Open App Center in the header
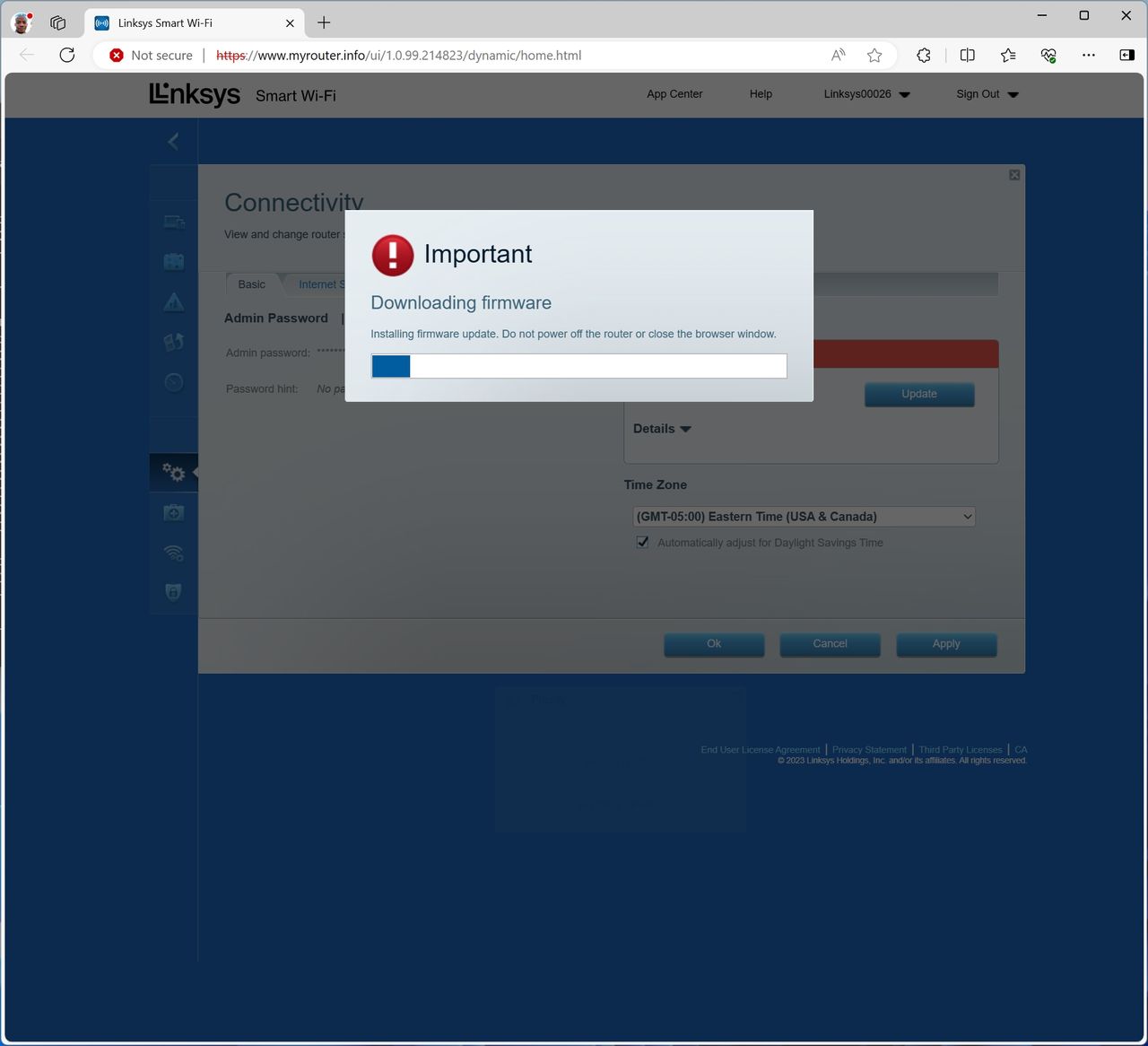This screenshot has width=1148, height=1046. point(674,94)
